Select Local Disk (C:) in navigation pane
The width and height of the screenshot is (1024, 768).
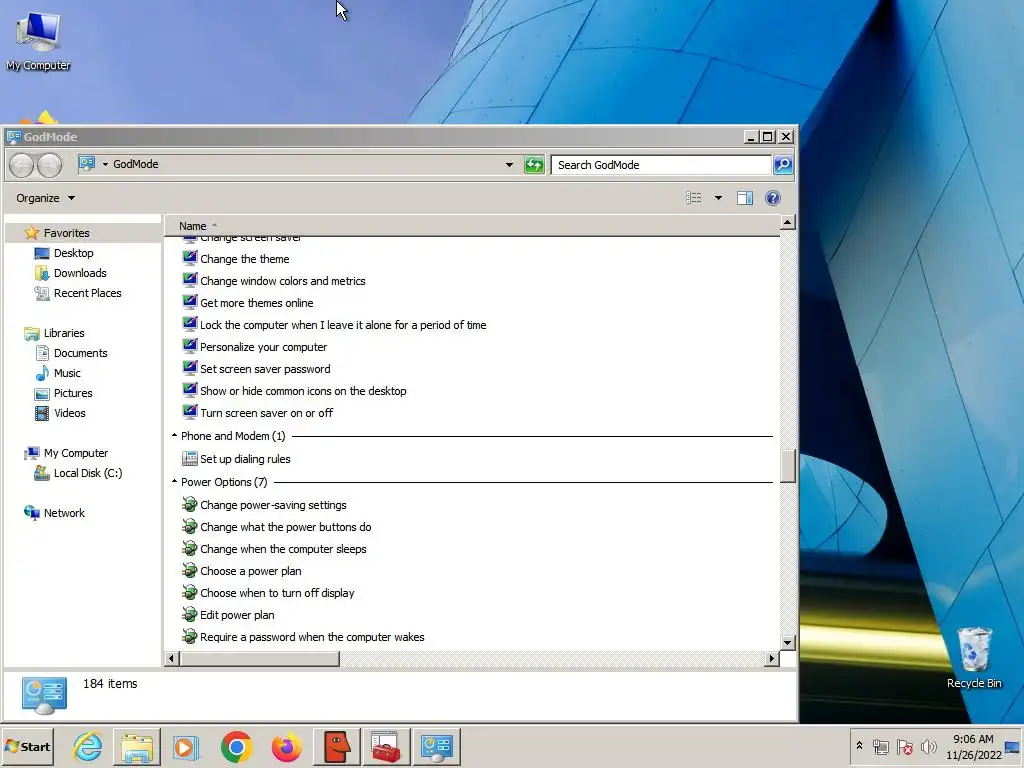[88, 473]
